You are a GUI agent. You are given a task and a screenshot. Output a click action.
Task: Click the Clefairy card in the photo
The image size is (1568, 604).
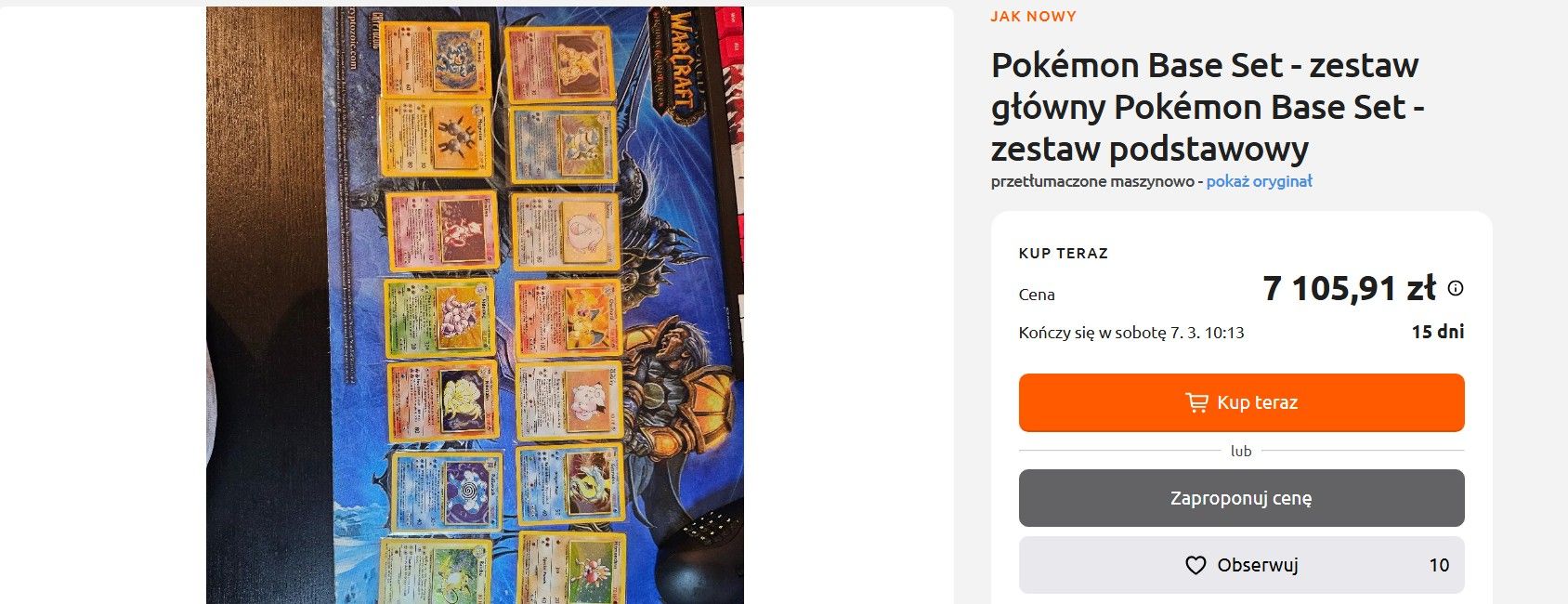click(x=568, y=401)
